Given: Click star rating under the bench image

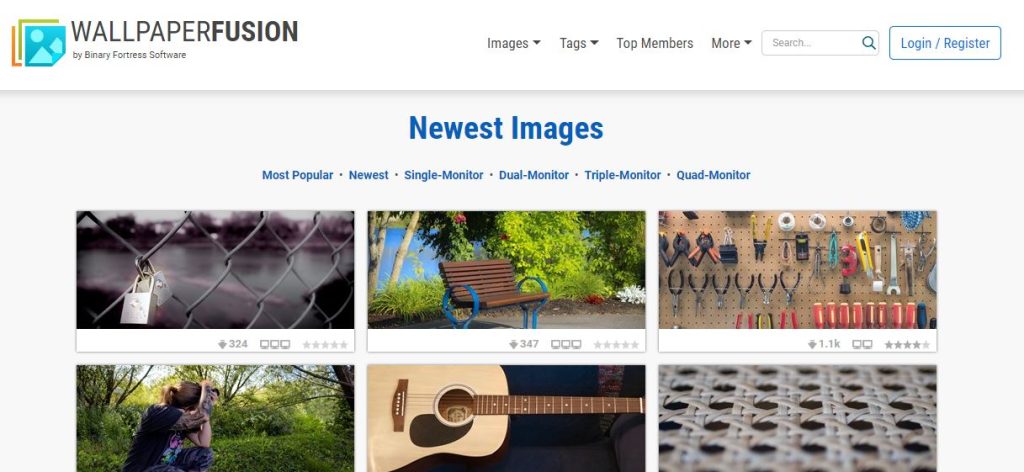Looking at the screenshot, I should pos(616,345).
